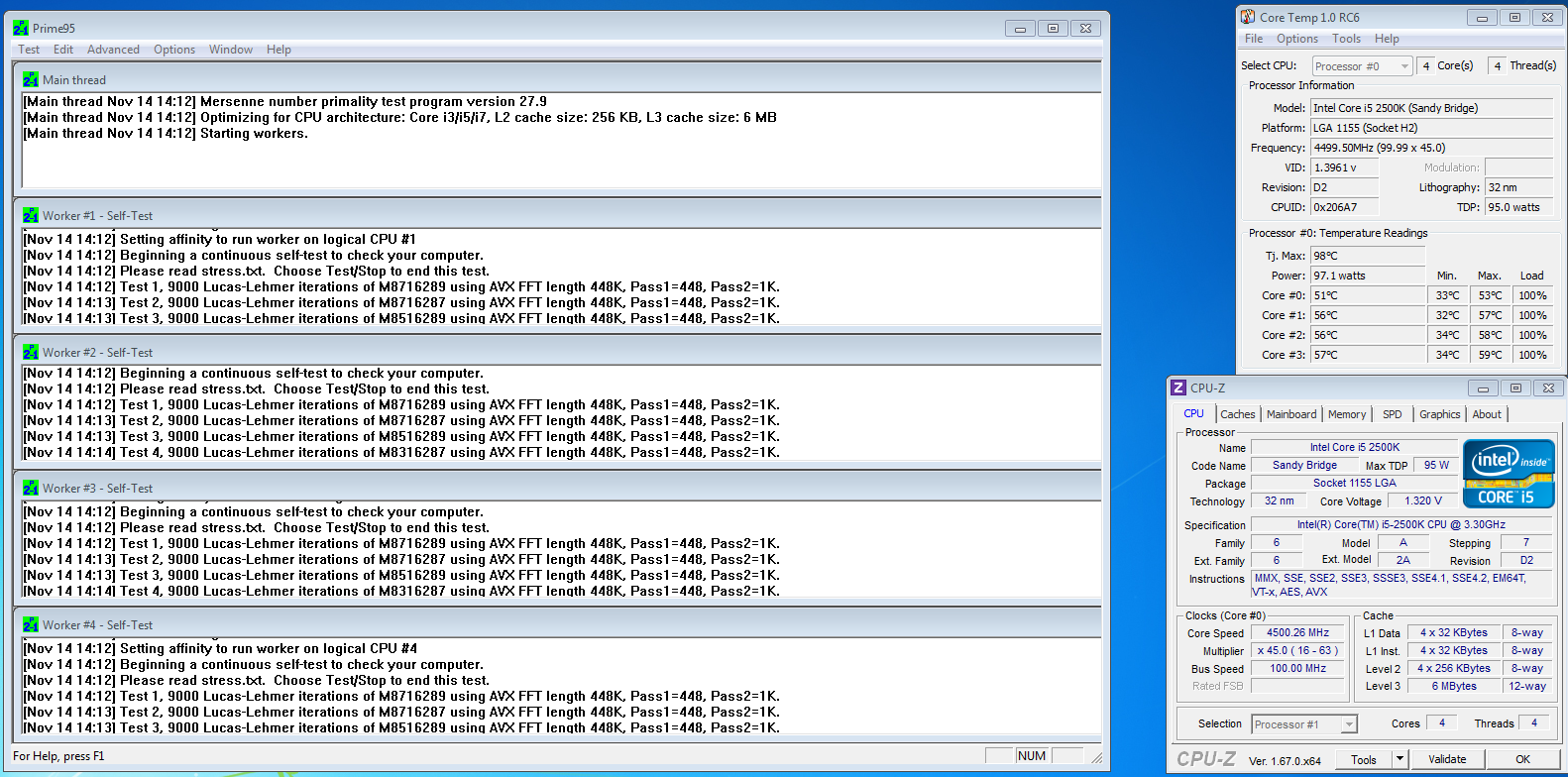Click the CPU-Z purple Z title bar icon
This screenshot has width=1568, height=777.
click(x=1178, y=388)
